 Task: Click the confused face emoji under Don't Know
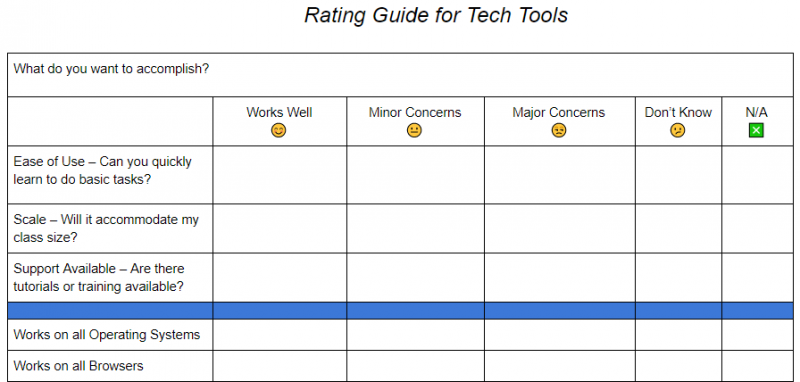678,131
